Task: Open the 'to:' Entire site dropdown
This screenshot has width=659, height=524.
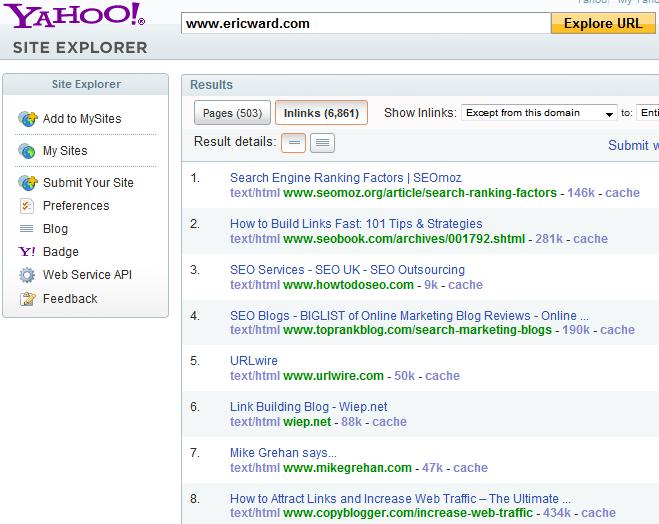Action: pos(648,113)
